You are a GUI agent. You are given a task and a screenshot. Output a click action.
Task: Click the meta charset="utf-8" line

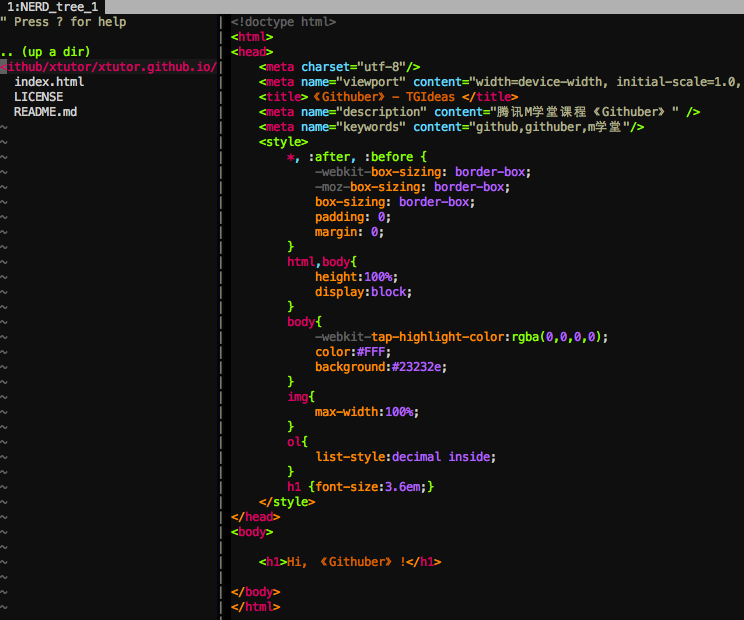(339, 67)
